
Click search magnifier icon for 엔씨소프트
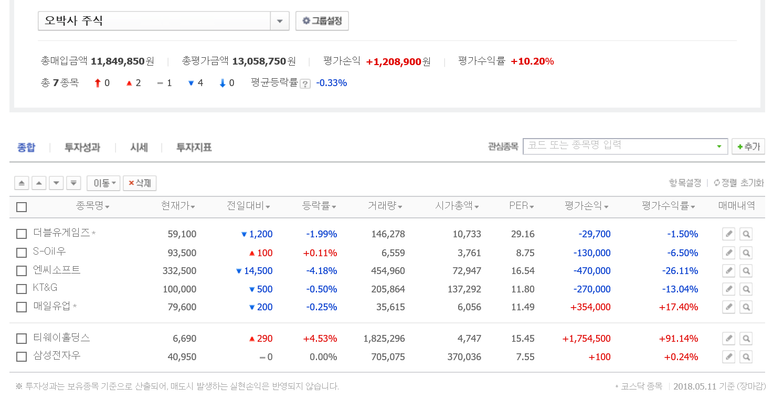coord(746,271)
